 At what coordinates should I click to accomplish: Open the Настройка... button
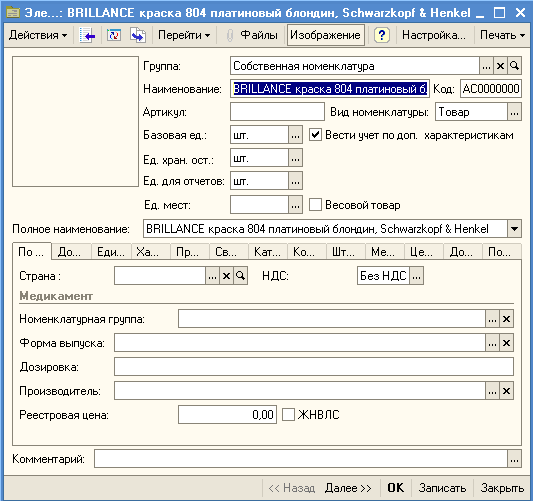434,35
